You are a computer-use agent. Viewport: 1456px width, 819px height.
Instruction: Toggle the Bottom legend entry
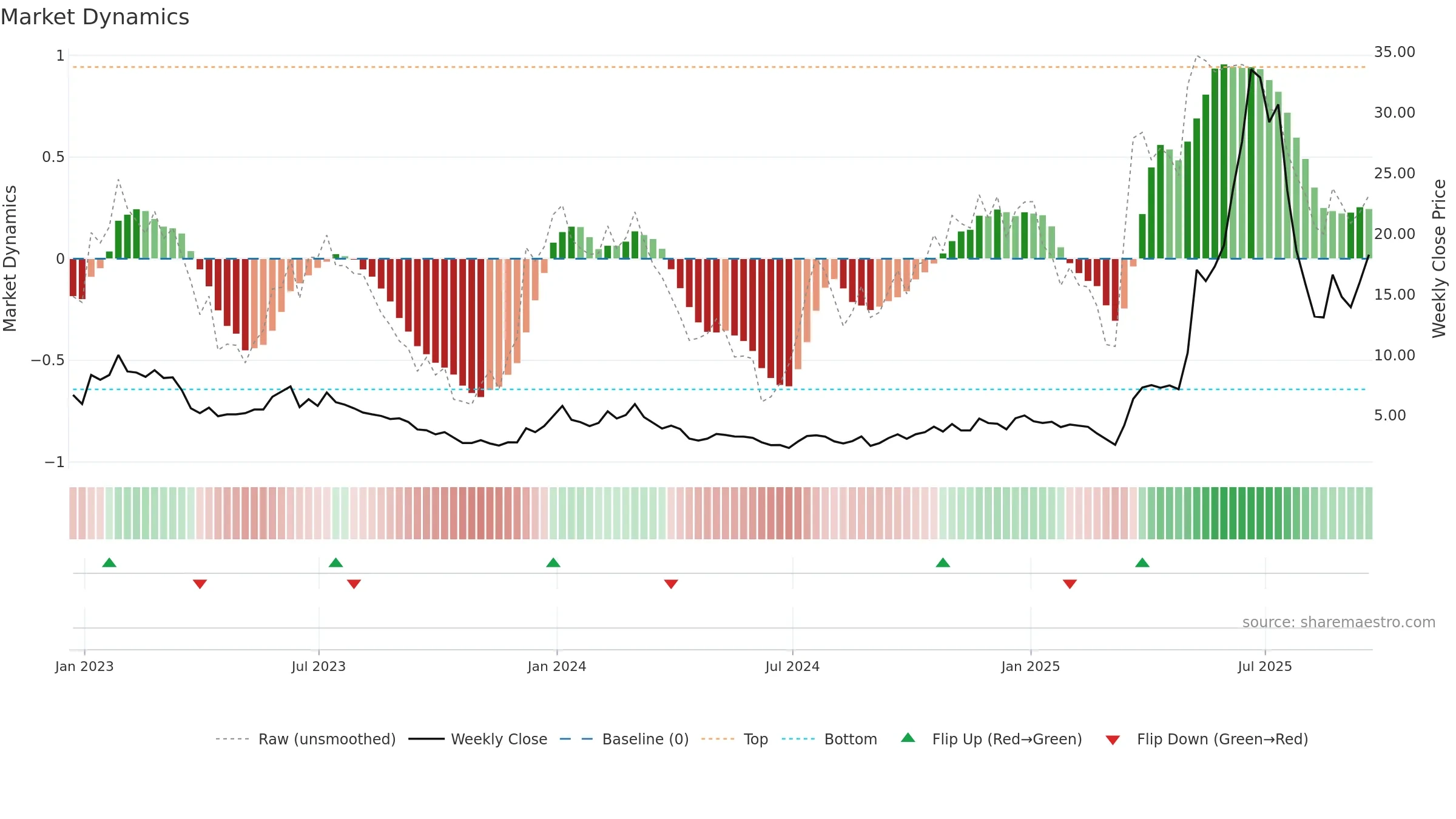pyautogui.click(x=829, y=739)
